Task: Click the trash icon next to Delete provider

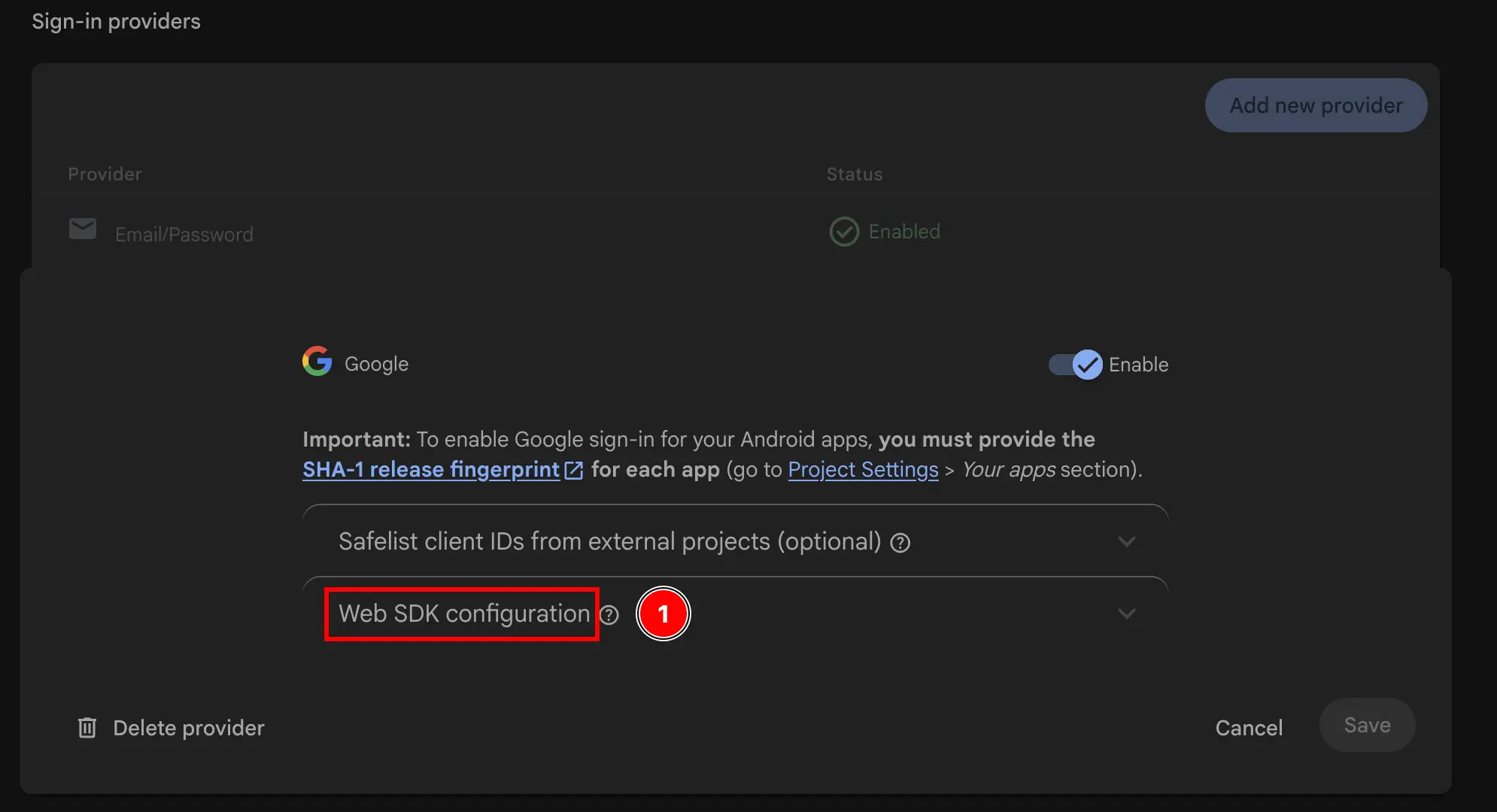Action: click(x=87, y=727)
